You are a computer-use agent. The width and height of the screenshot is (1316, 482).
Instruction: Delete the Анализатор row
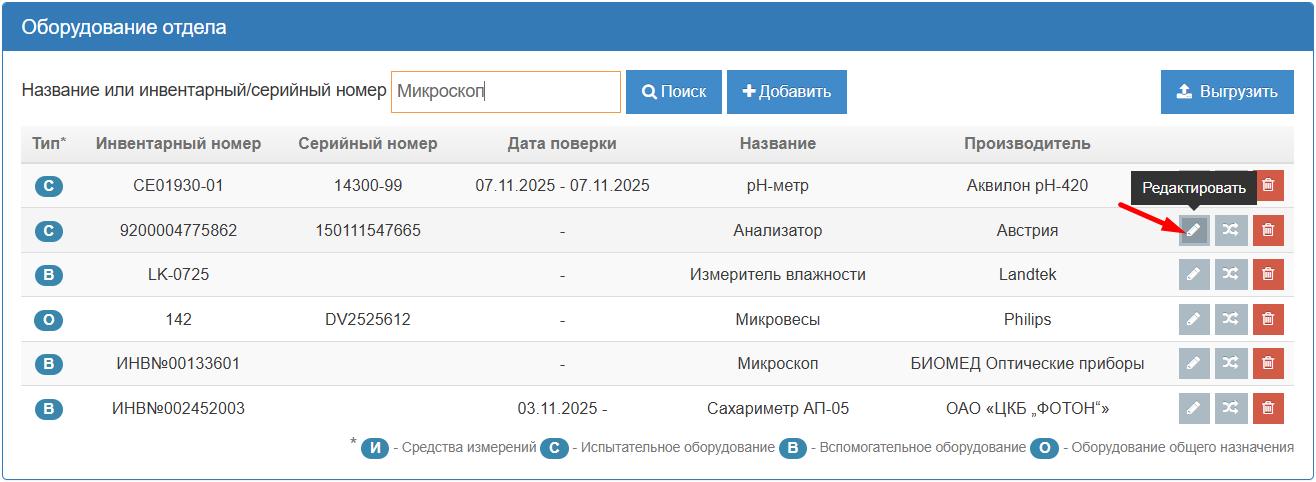(x=1268, y=230)
